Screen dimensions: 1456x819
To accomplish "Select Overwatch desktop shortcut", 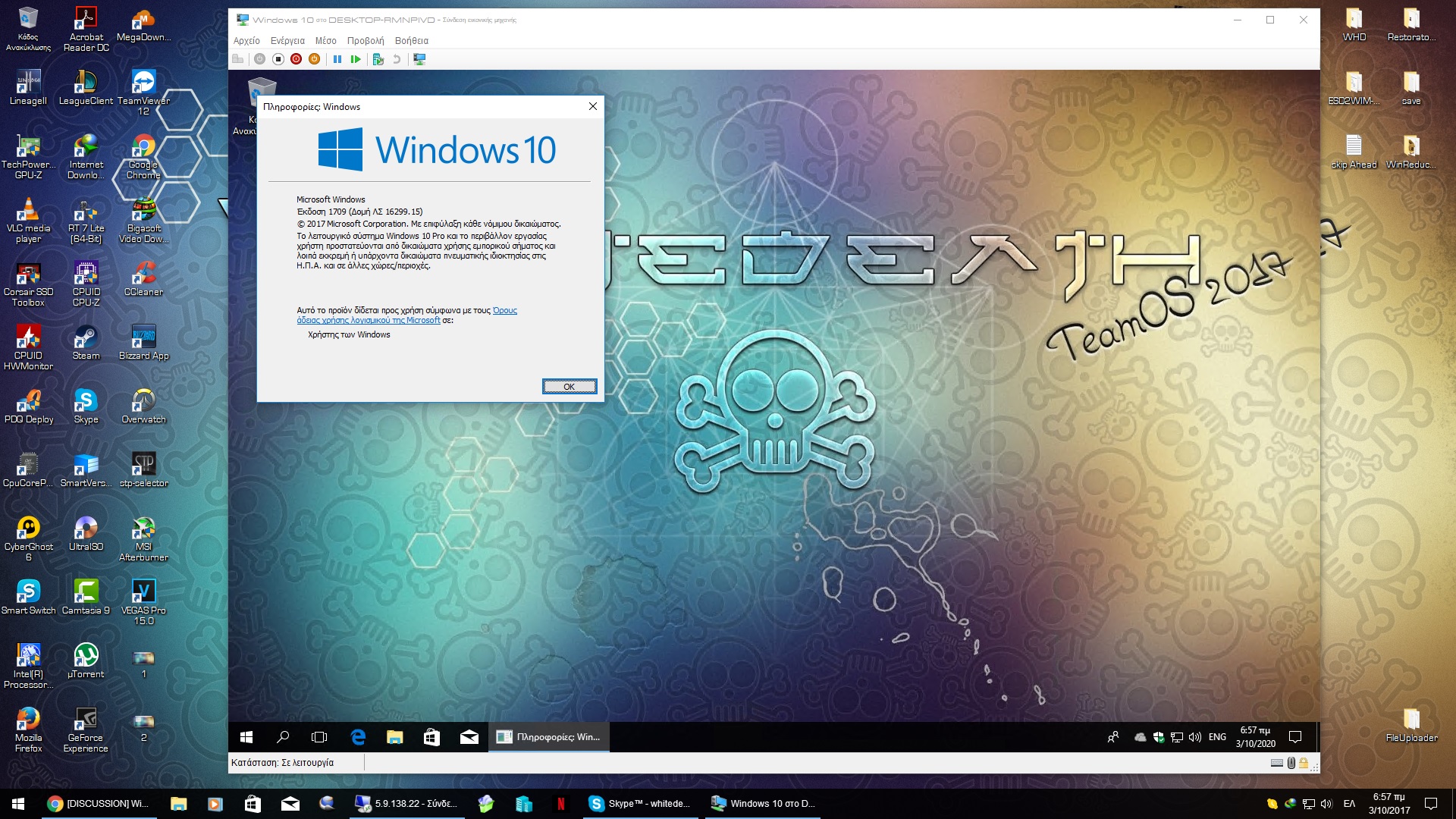I will [x=143, y=406].
